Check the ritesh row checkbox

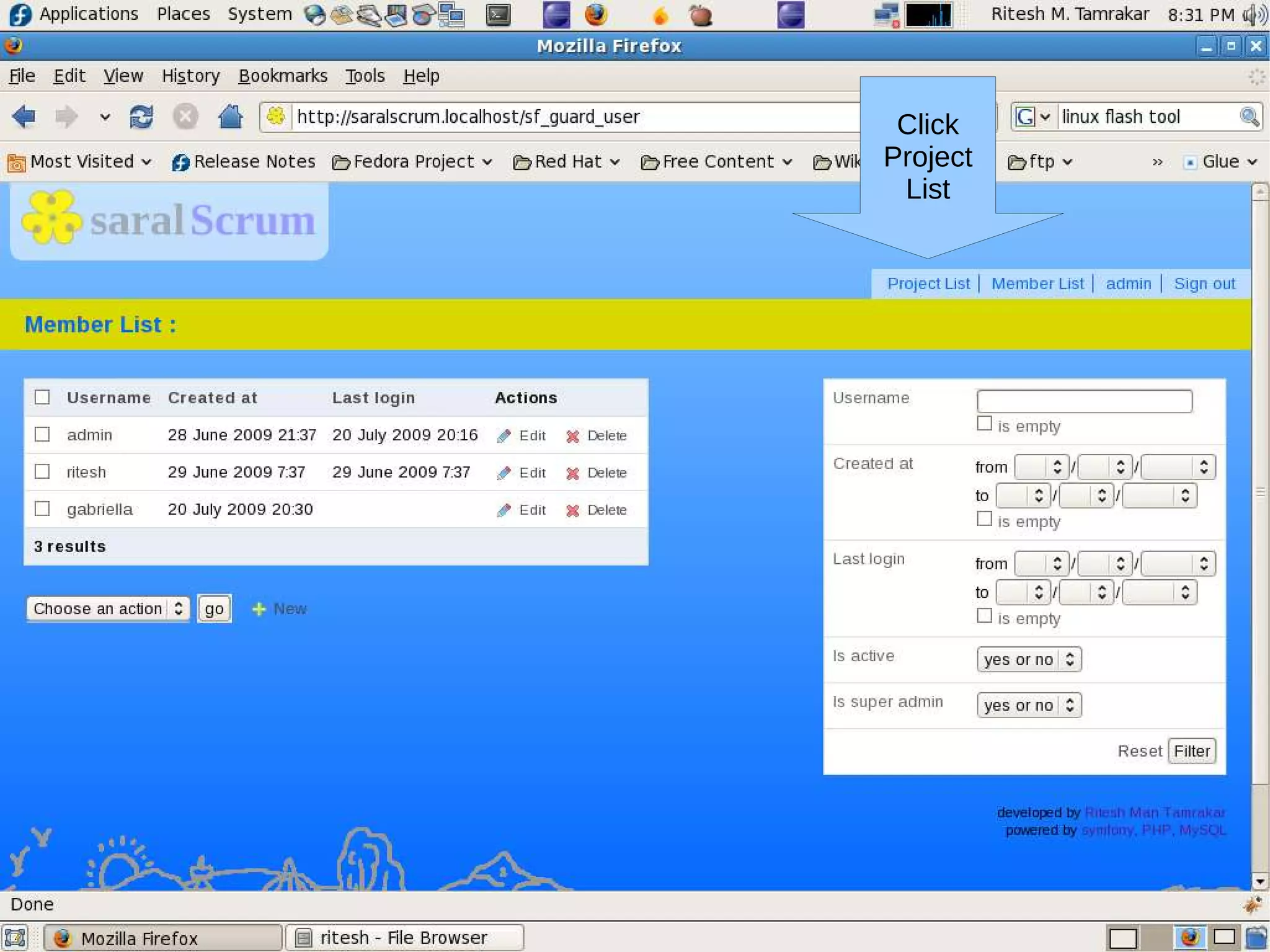pyautogui.click(x=42, y=472)
